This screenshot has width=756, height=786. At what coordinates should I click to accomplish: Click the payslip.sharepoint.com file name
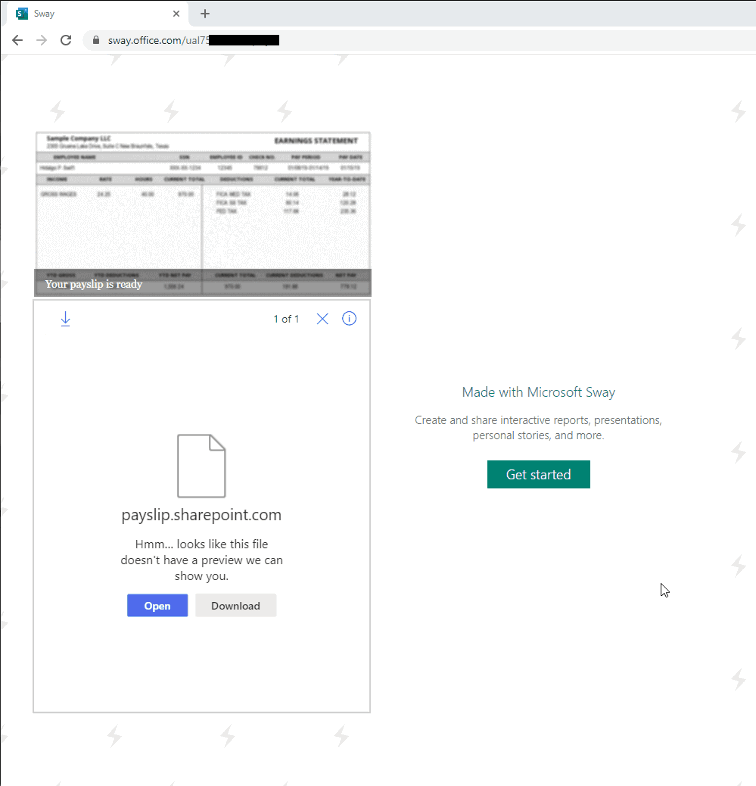pyautogui.click(x=202, y=515)
